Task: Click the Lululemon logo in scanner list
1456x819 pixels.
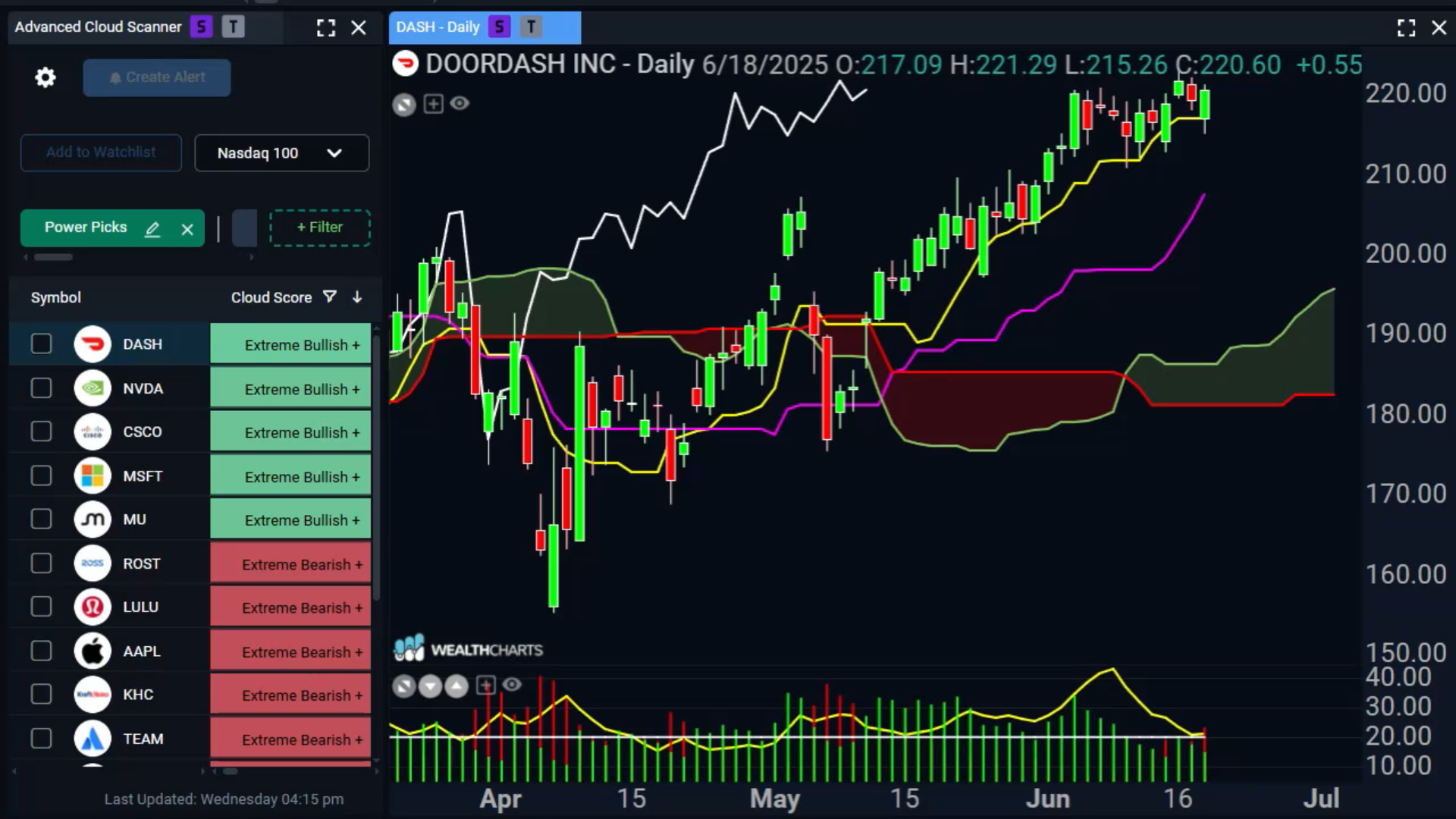Action: (93, 607)
